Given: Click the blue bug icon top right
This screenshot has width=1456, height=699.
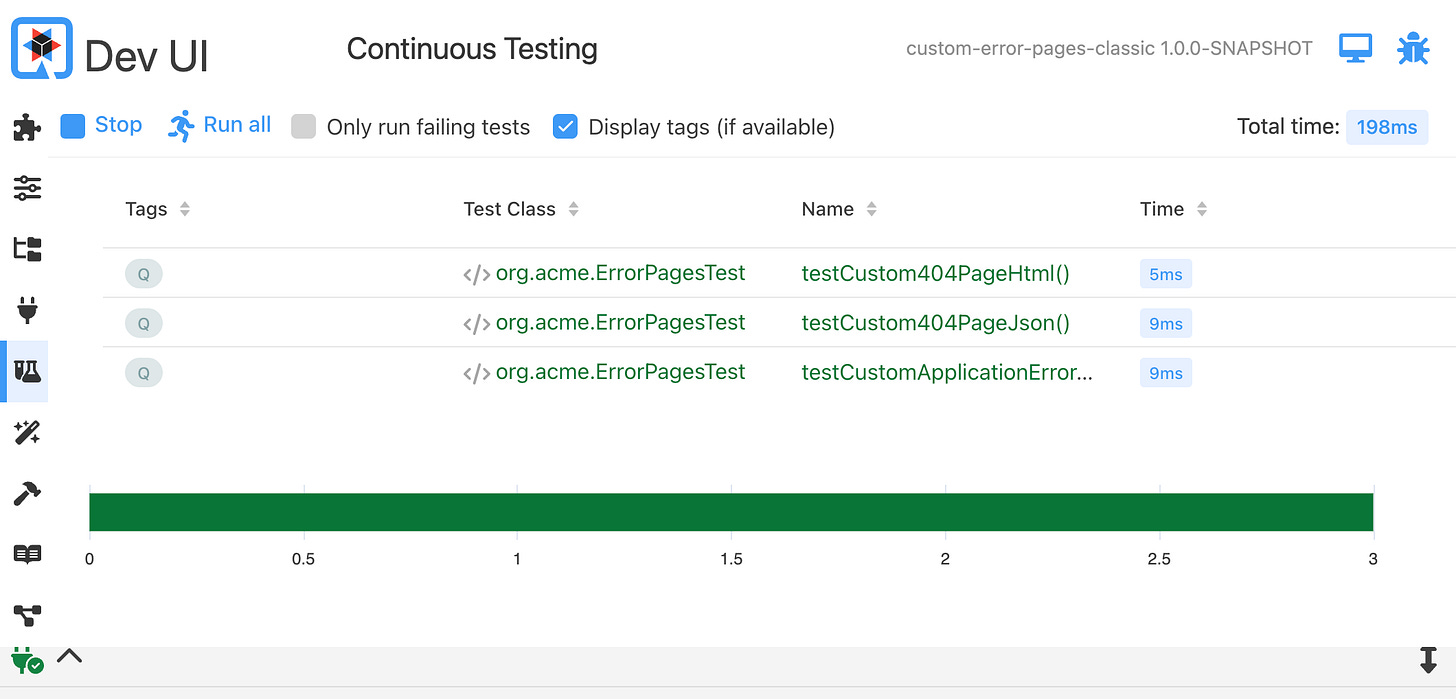Looking at the screenshot, I should [1413, 48].
